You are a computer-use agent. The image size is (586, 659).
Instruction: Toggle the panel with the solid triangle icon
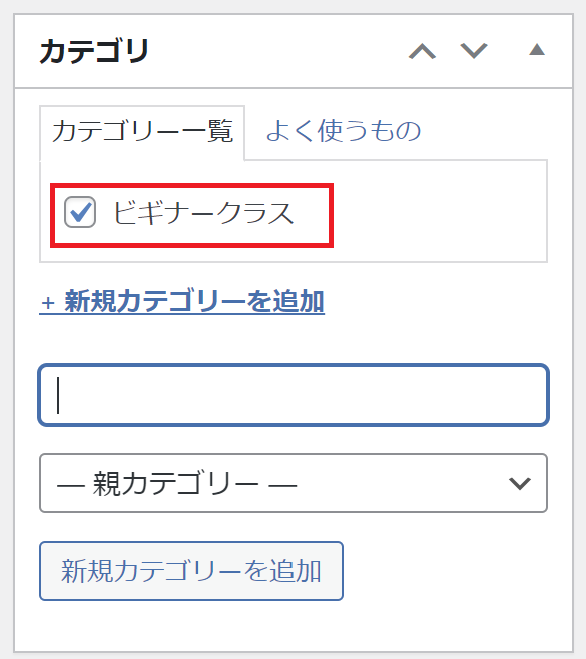537,50
